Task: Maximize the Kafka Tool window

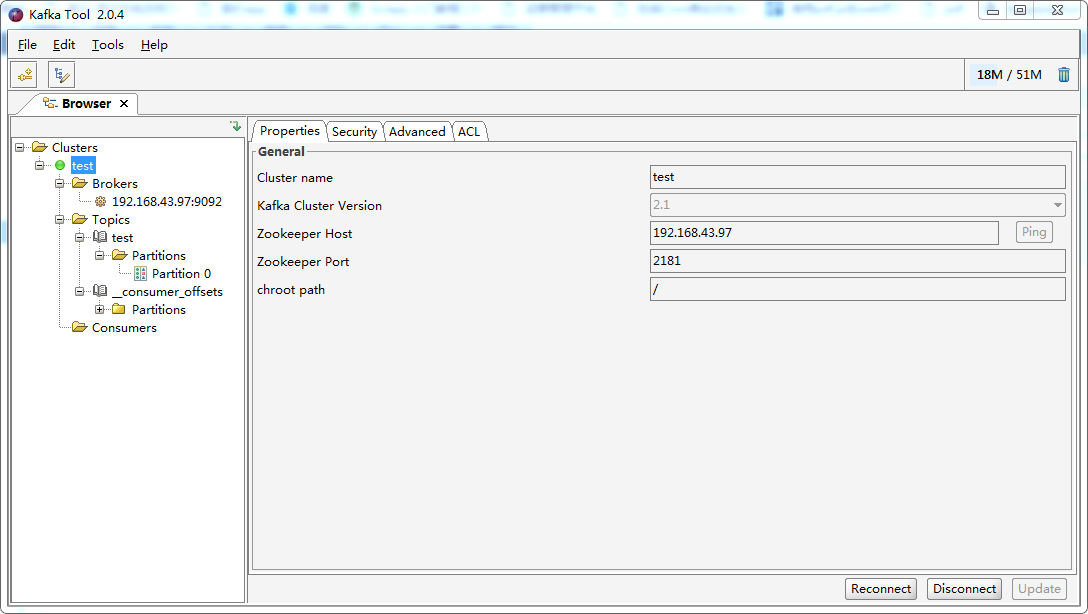Action: pyautogui.click(x=1020, y=10)
